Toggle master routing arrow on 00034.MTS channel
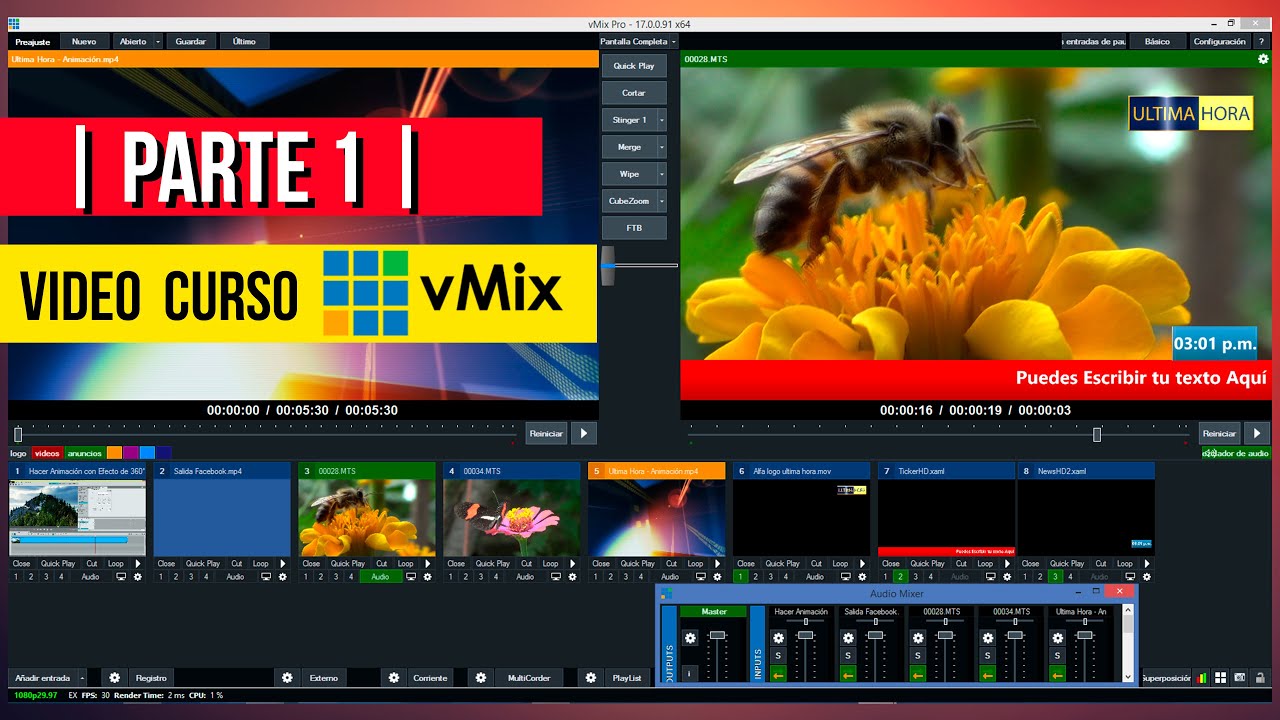The height and width of the screenshot is (720, 1280). pos(989,675)
